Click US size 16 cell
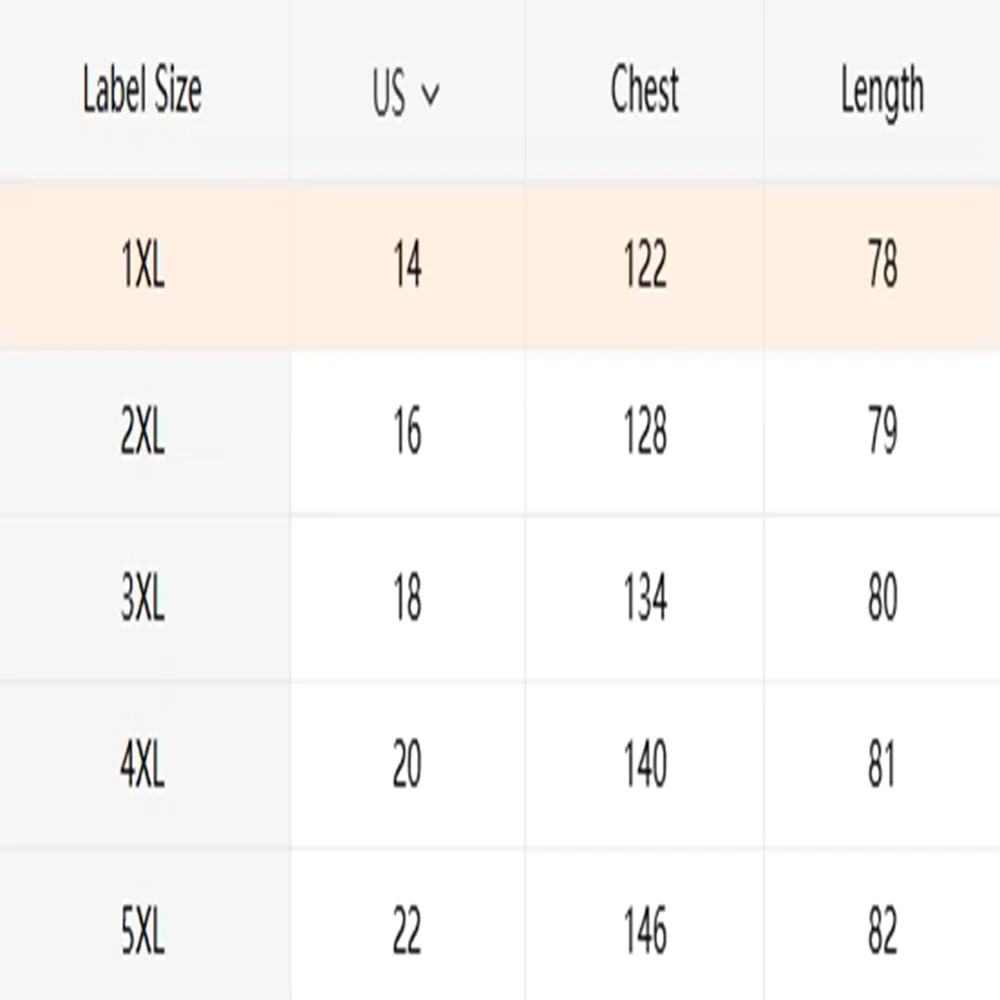Screen dimensions: 1000x1000 point(407,433)
